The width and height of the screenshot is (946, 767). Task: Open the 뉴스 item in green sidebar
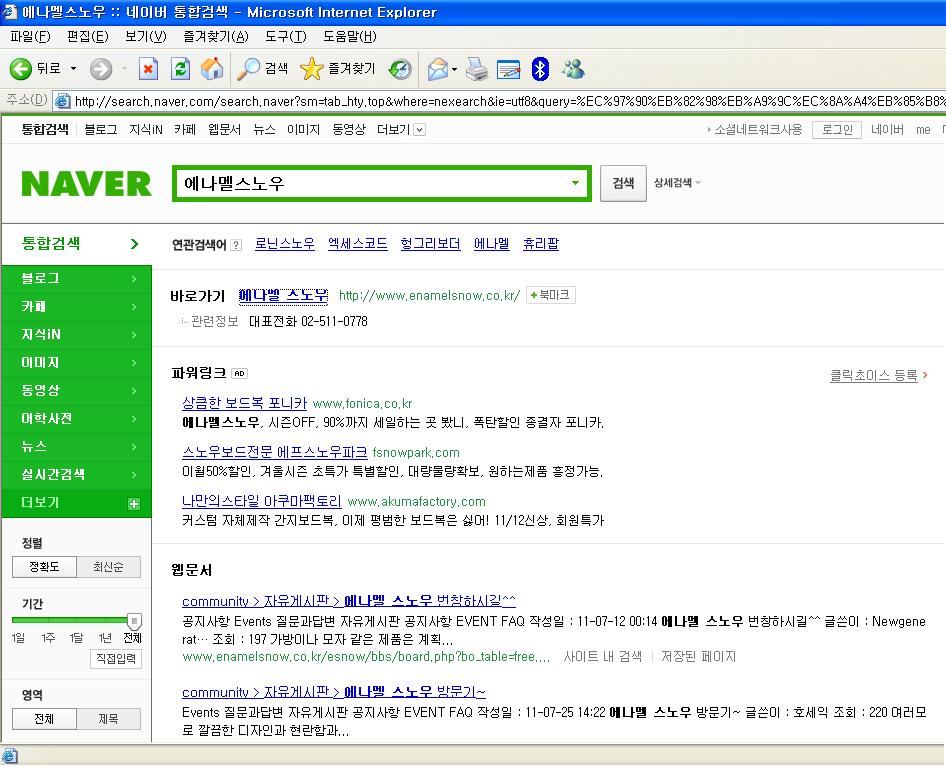coord(77,447)
